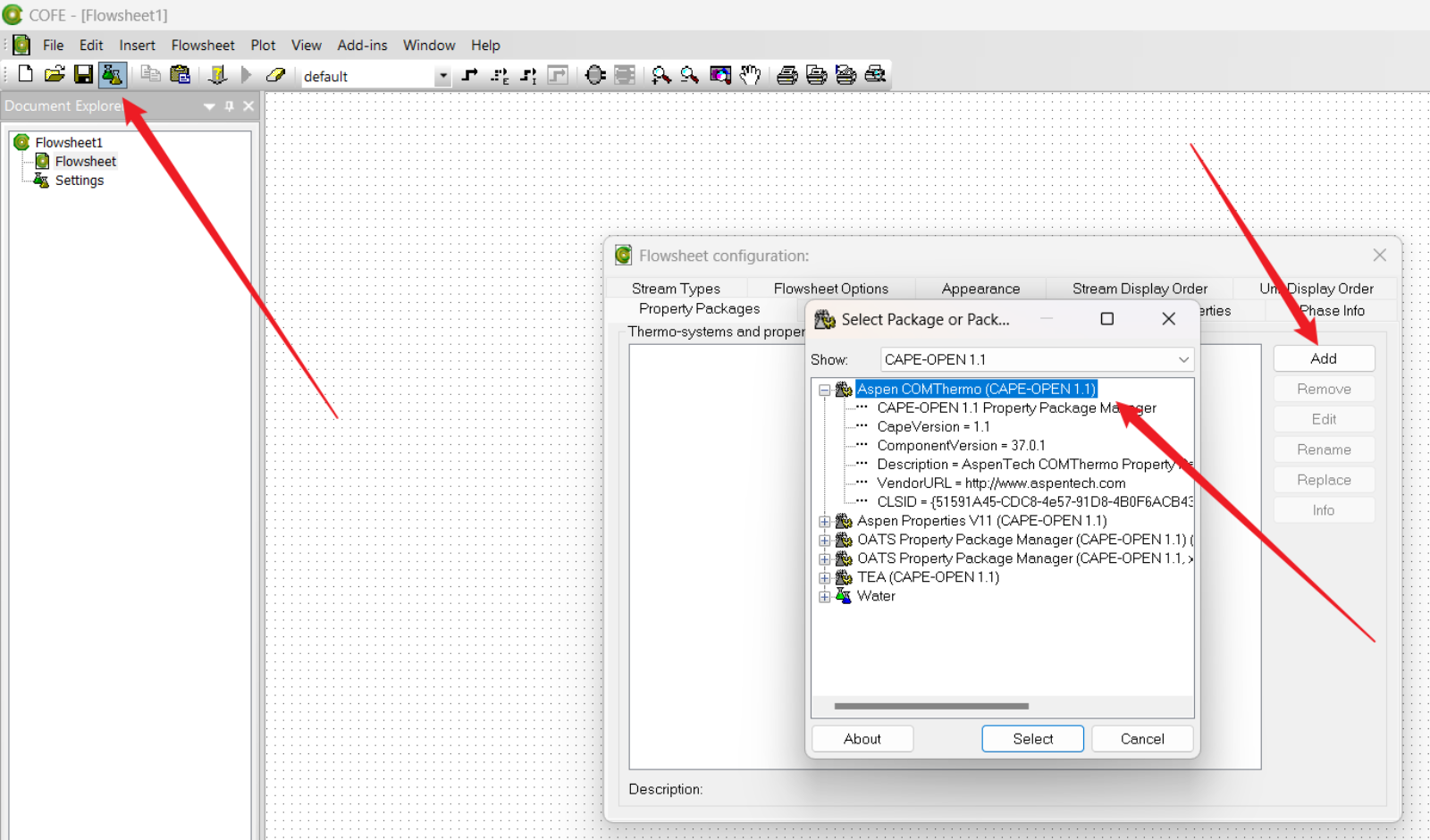This screenshot has height=840, width=1430.
Task: Select Aspen COMThermo (CAPE-OPEN 1.1) package
Action: (976, 390)
